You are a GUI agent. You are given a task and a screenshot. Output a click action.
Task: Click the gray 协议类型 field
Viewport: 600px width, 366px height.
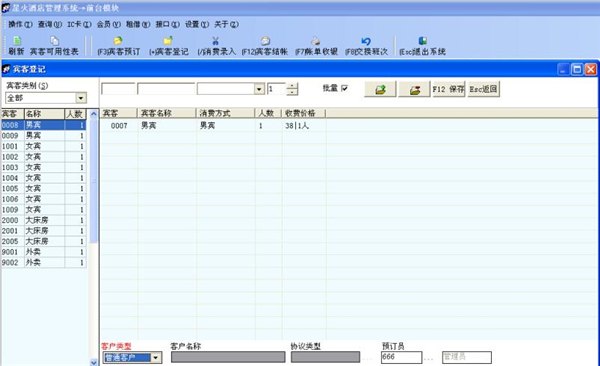point(325,357)
